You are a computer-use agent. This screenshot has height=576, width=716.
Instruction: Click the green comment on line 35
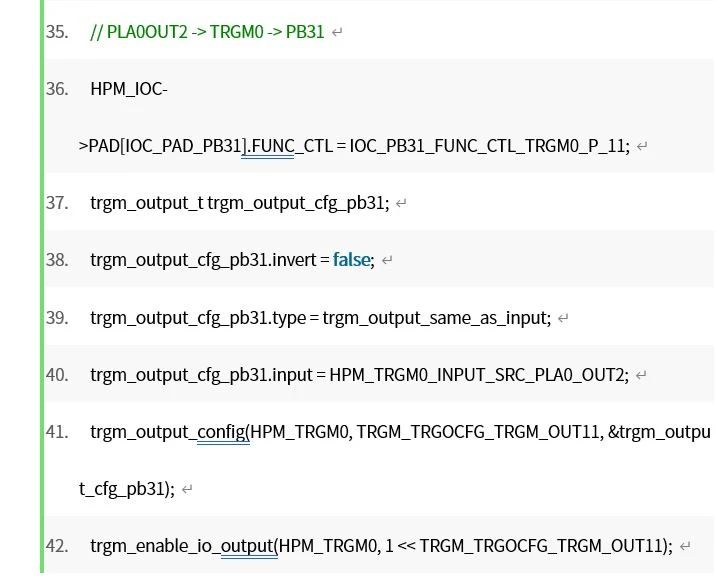[x=207, y=32]
